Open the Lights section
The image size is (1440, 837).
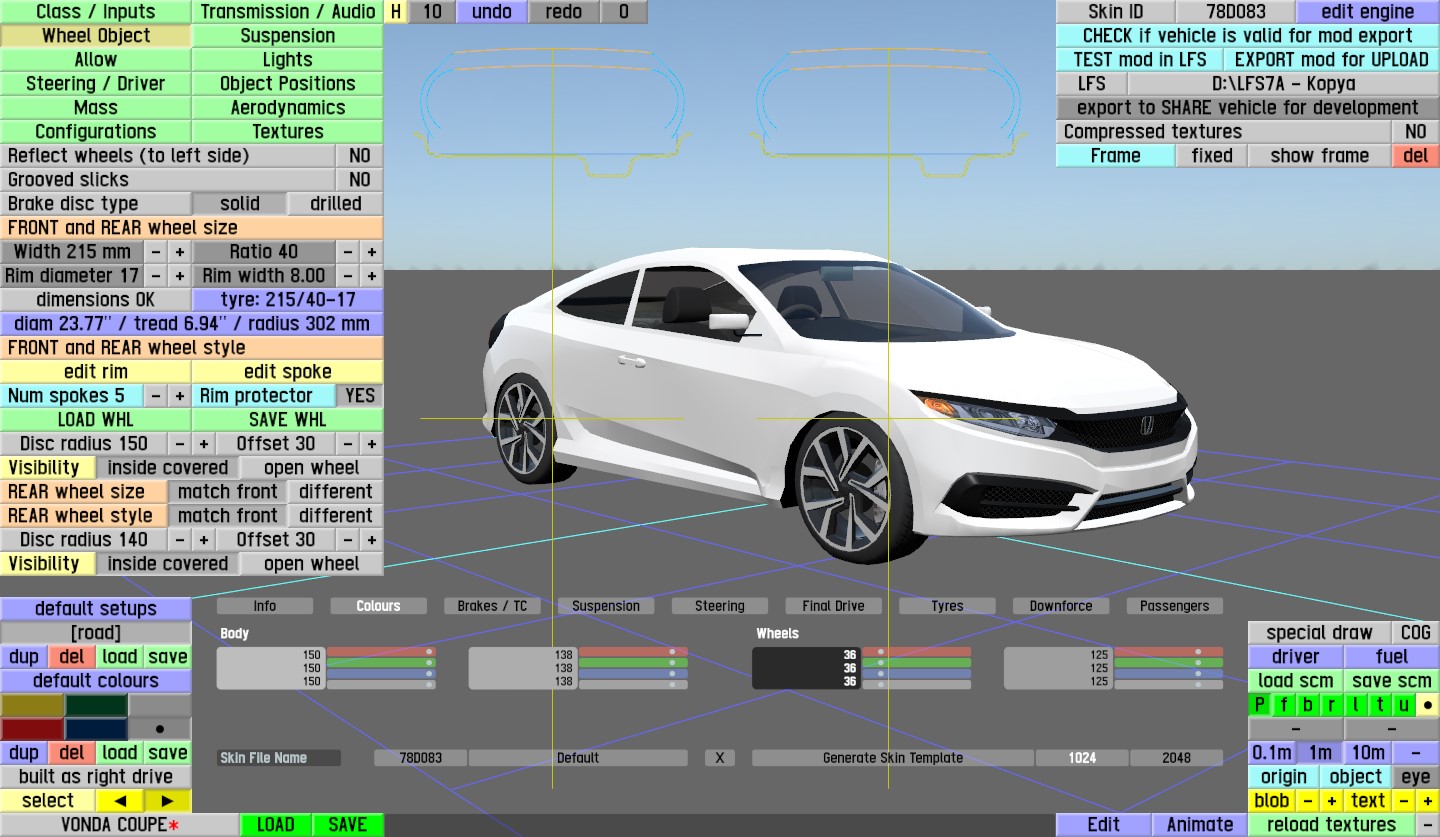click(x=288, y=60)
